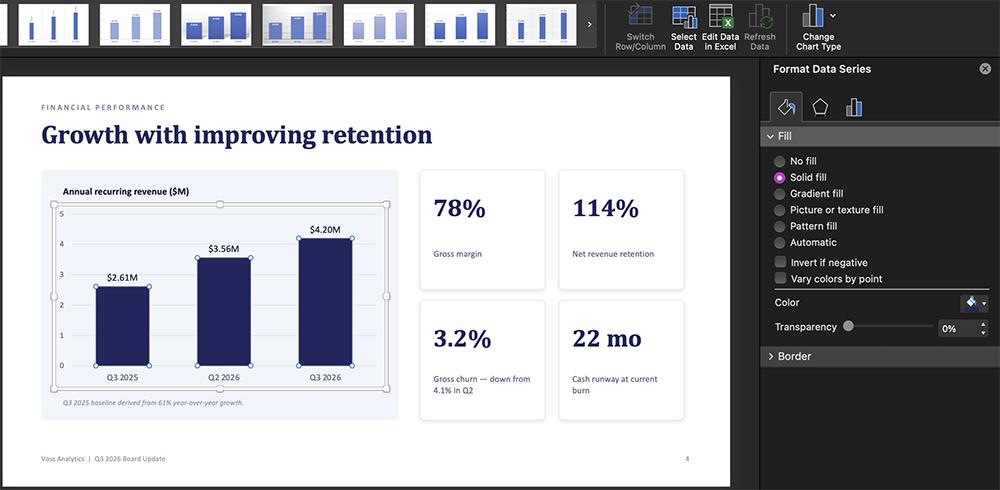This screenshot has width=1000, height=490.
Task: Switch to Effects pentagon tab
Action: (x=820, y=107)
